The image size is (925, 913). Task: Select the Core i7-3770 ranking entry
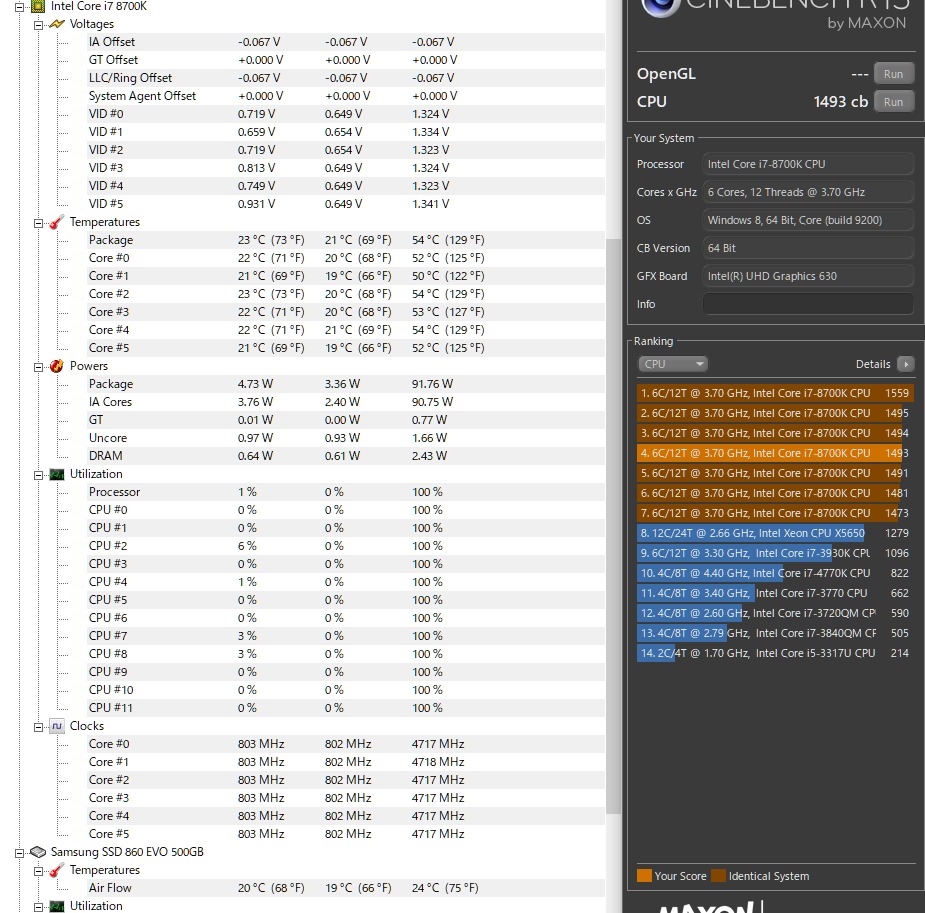click(775, 593)
